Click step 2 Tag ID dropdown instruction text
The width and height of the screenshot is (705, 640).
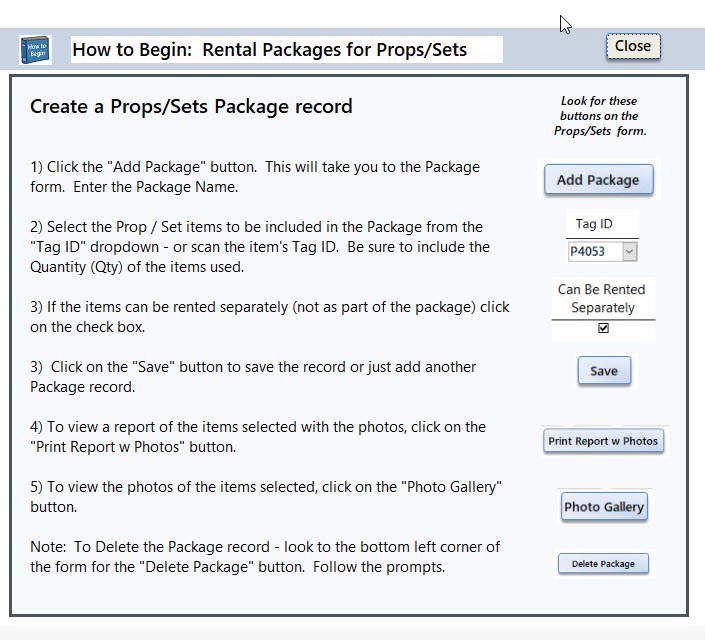(260, 247)
